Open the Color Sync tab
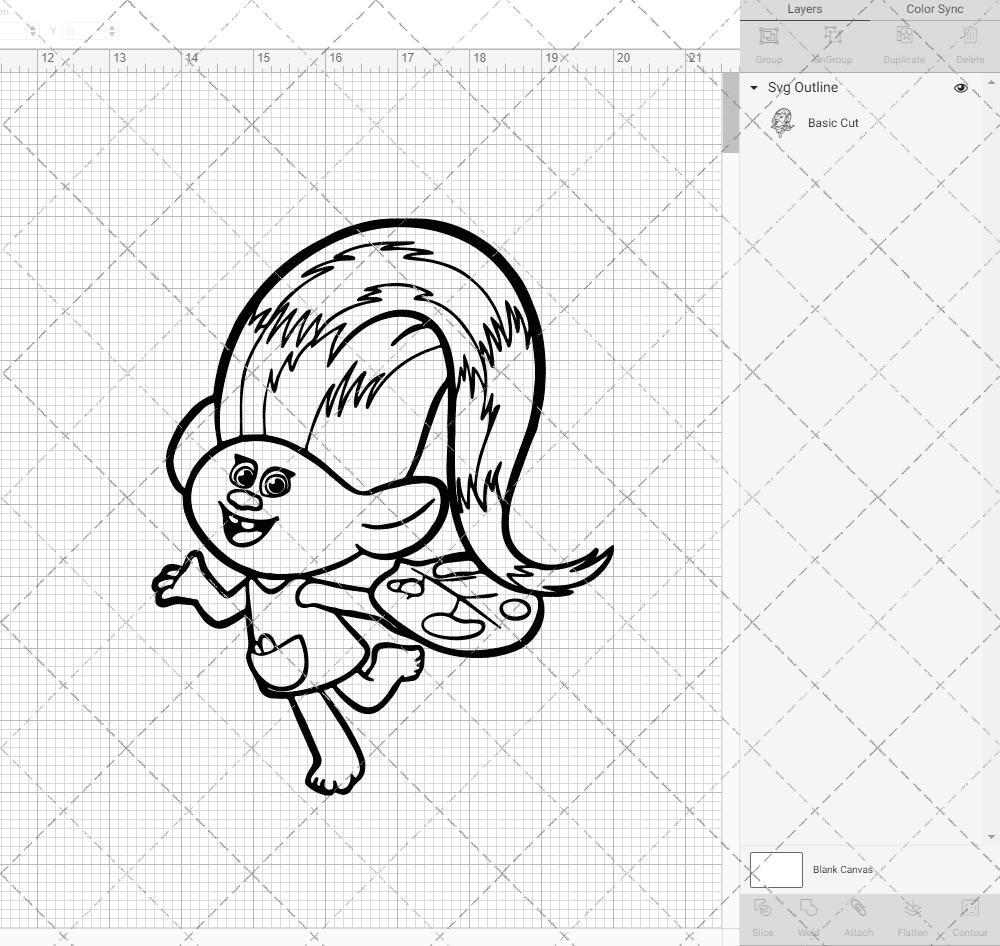Image resolution: width=1000 pixels, height=946 pixels. [x=934, y=9]
